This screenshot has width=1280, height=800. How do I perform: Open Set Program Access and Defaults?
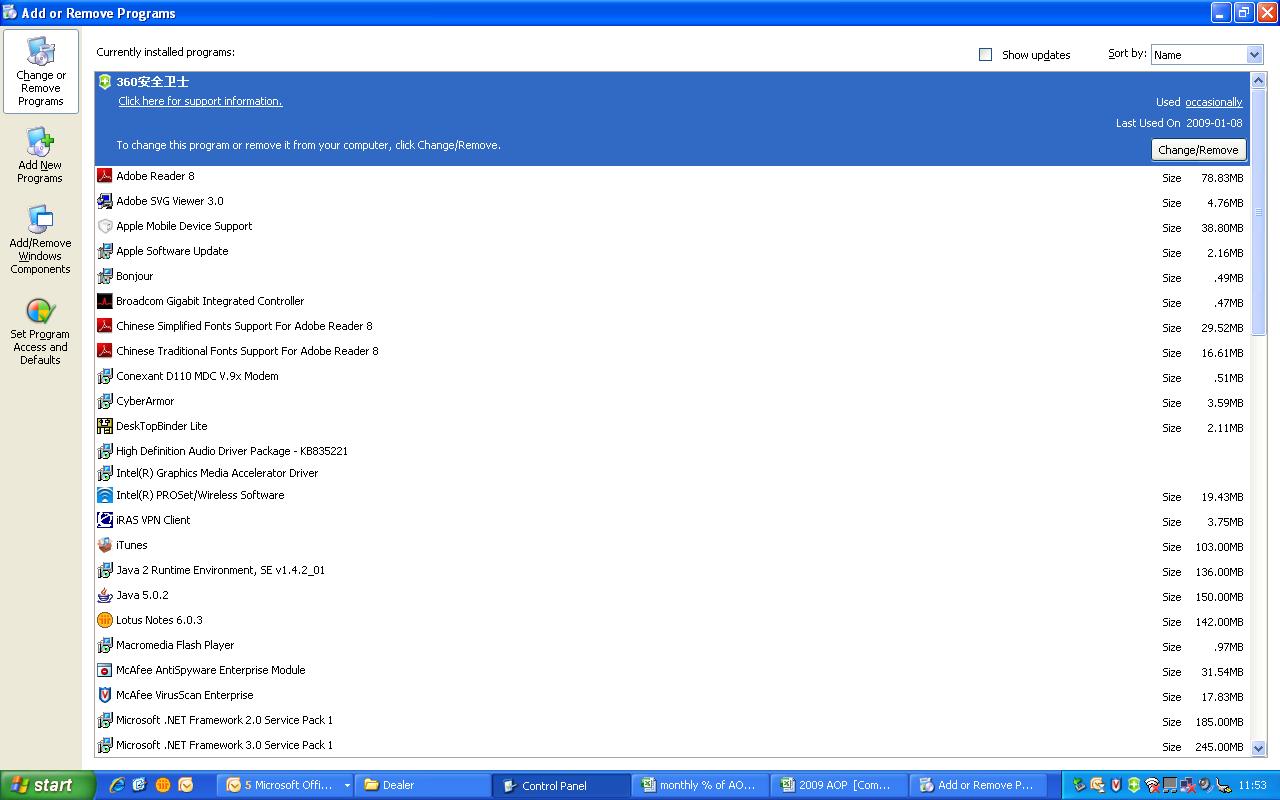[40, 331]
